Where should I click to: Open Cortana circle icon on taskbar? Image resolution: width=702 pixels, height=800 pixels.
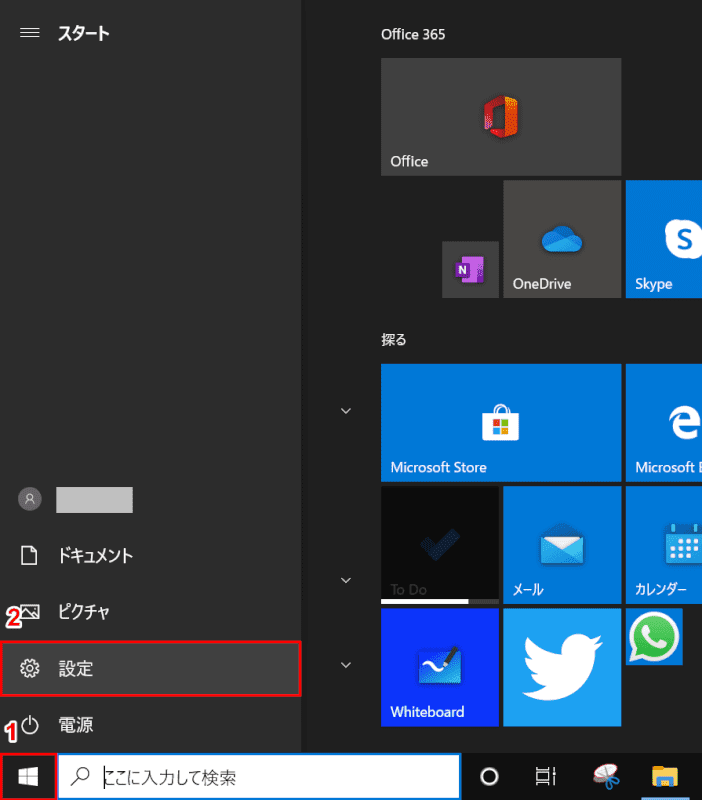(489, 777)
